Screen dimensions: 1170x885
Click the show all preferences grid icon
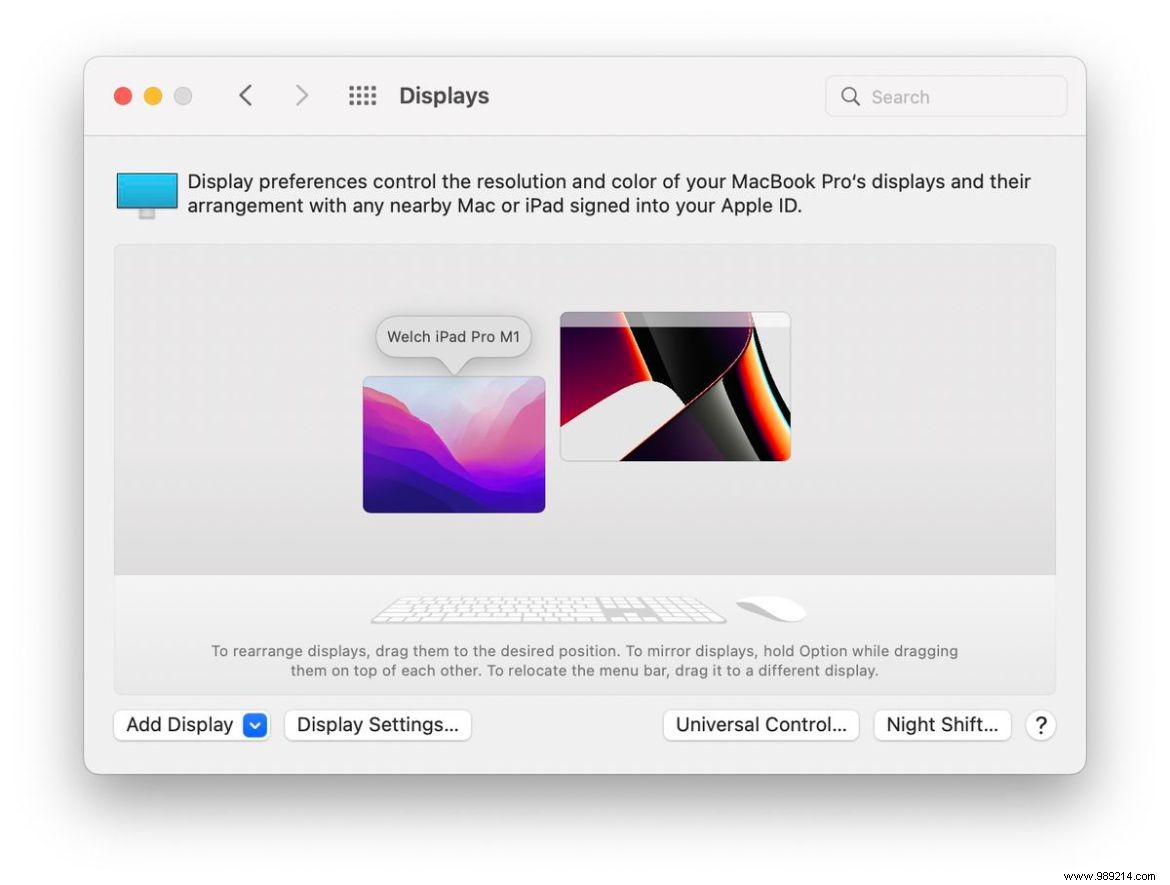point(362,95)
